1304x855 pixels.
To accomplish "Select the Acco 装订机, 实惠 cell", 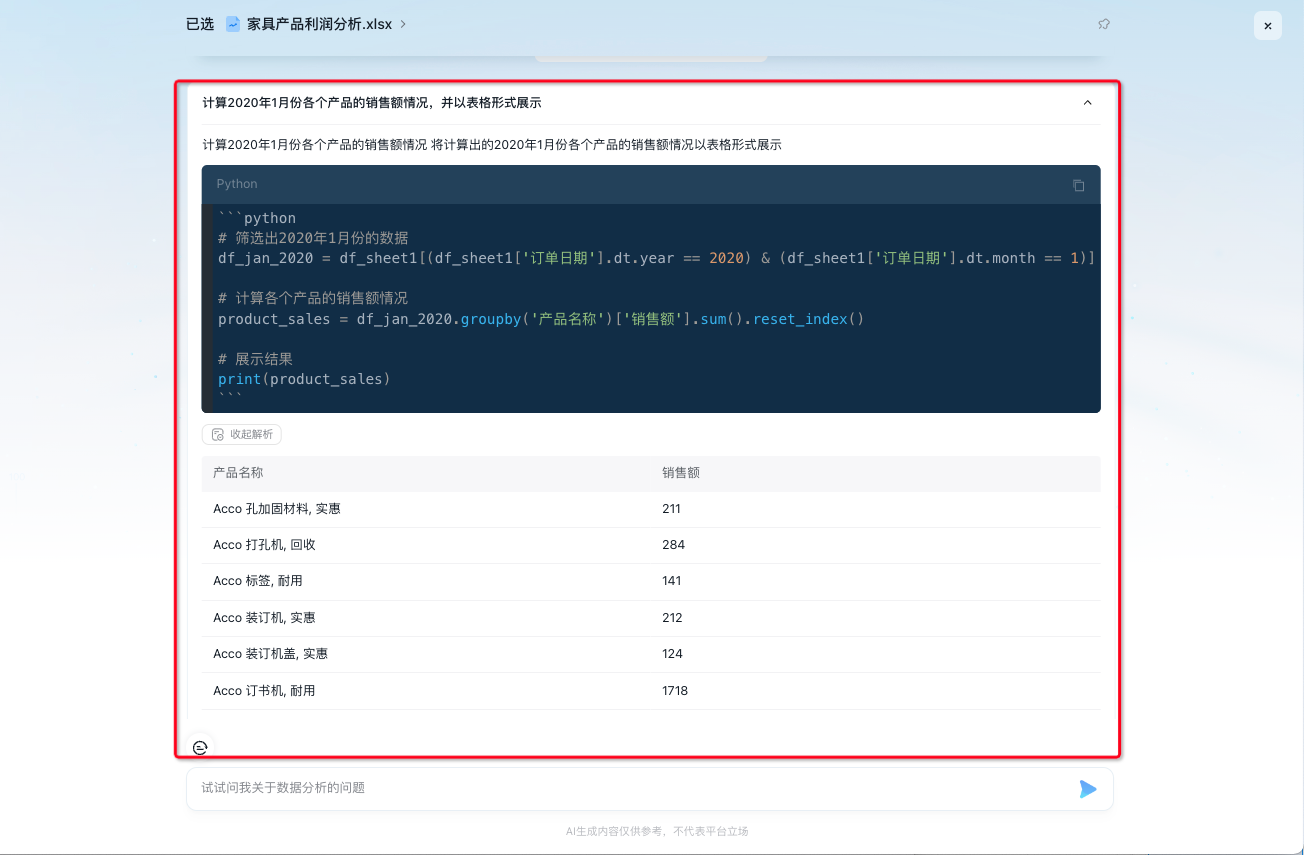I will point(264,618).
